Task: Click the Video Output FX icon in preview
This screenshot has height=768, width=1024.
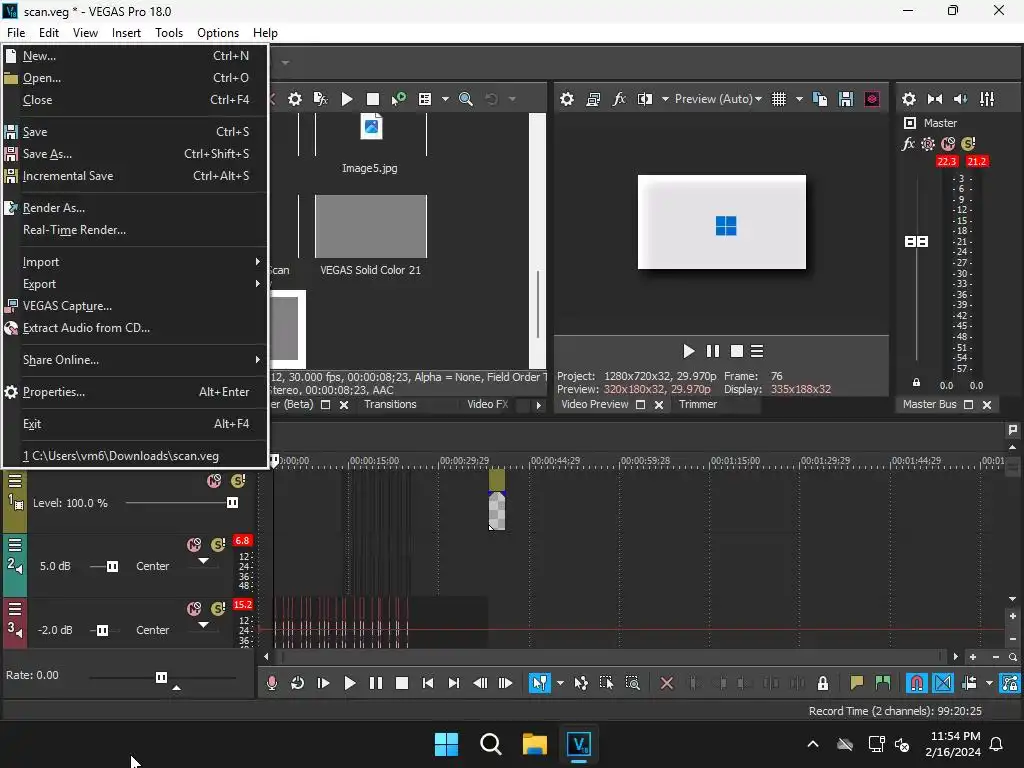Action: click(x=618, y=99)
